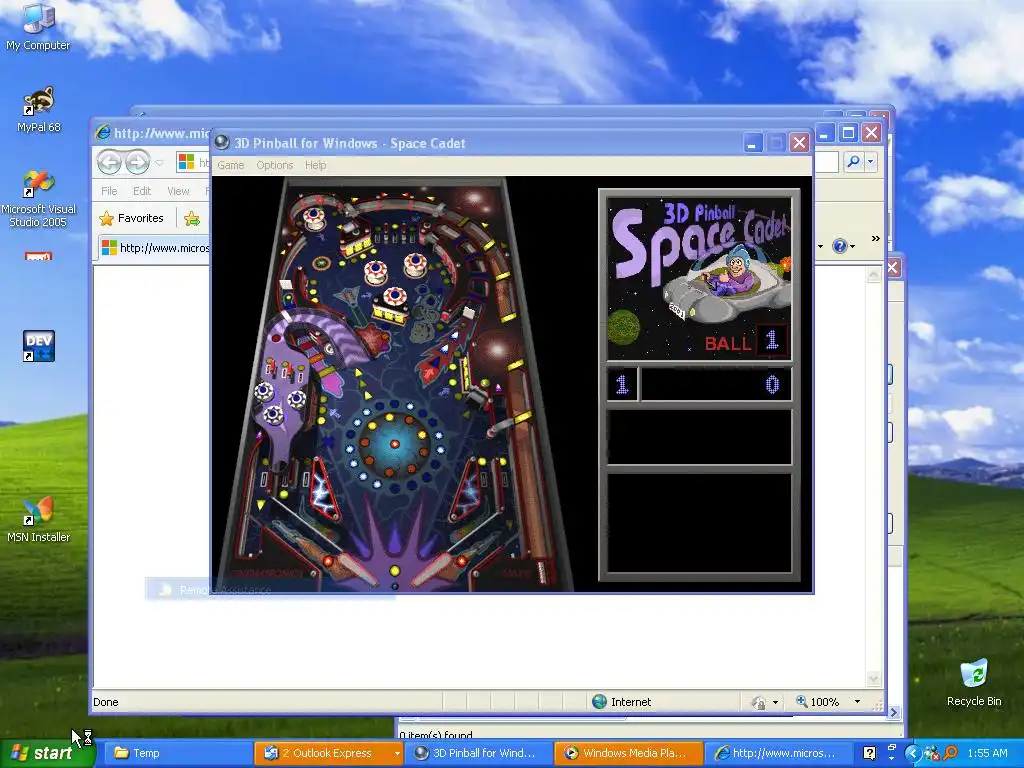Expand Outlook Express taskbar group dropdown arrow
The height and width of the screenshot is (768, 1024).
coord(396,754)
